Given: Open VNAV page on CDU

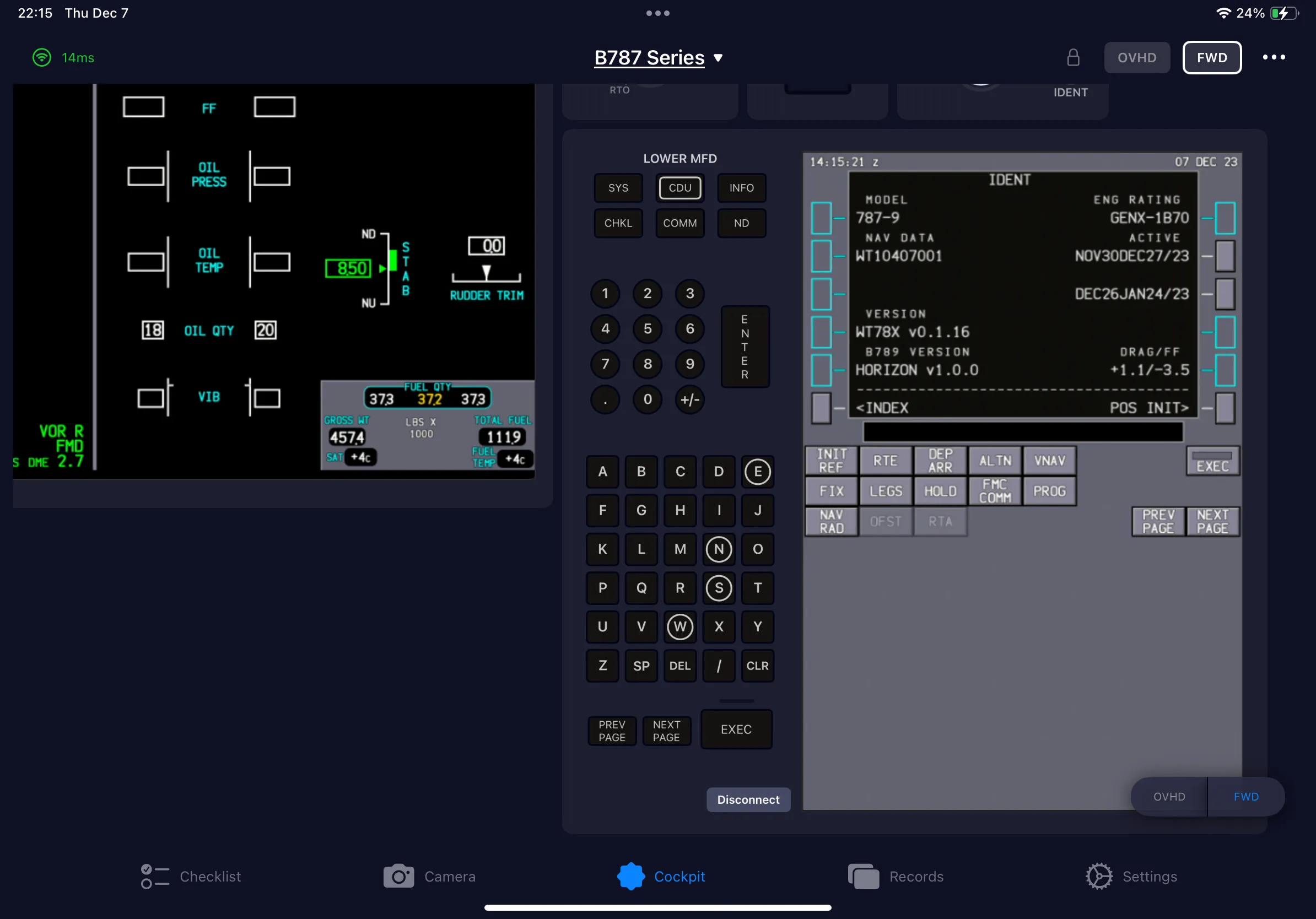Looking at the screenshot, I should (1049, 461).
